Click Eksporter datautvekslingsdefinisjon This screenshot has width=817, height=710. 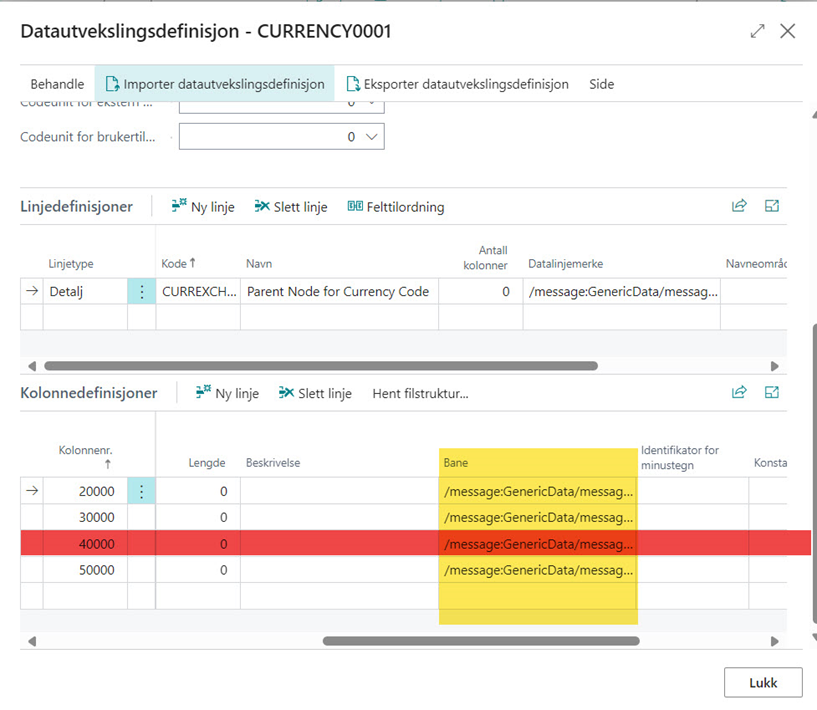(457, 84)
